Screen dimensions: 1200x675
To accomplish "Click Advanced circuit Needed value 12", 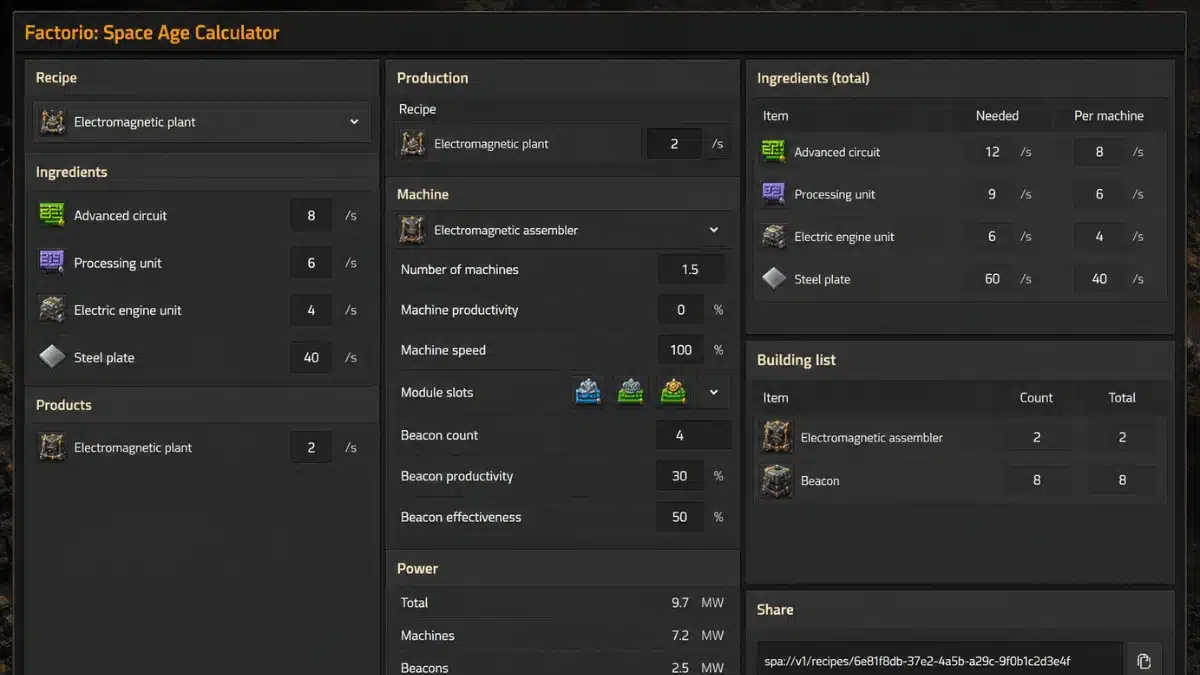I will pos(992,152).
